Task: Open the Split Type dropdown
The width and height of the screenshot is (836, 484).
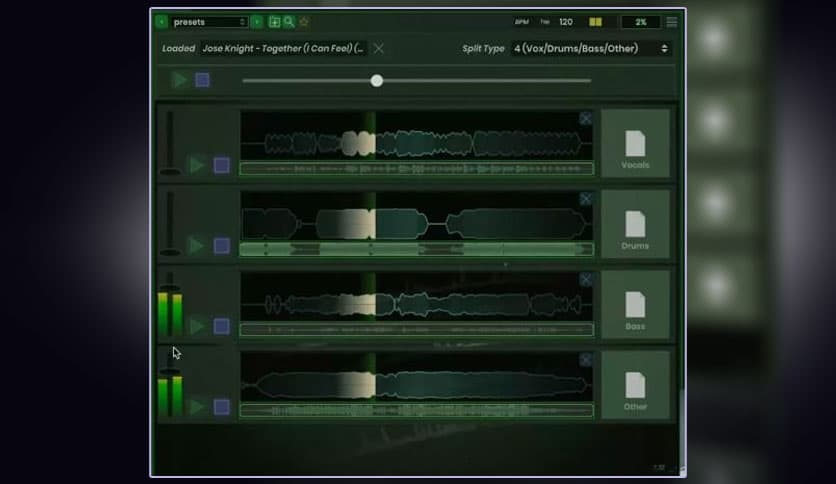Action: click(591, 49)
